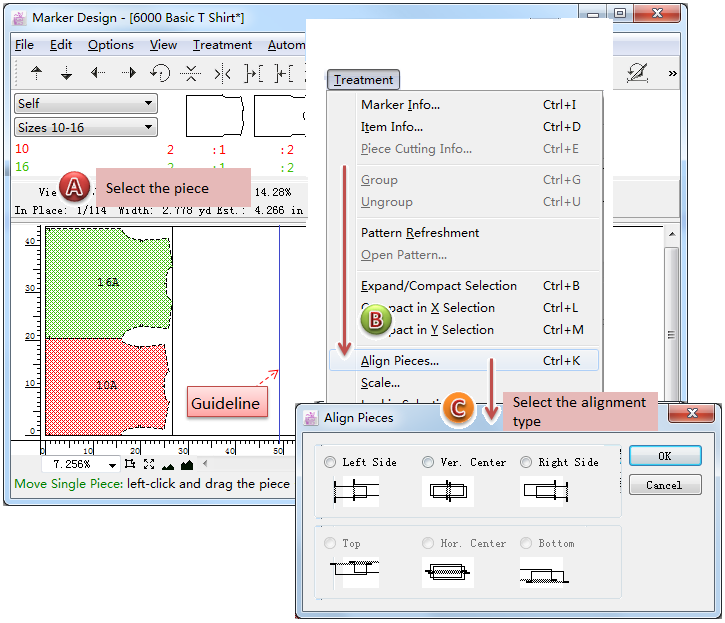Click the move piece up arrow icon

coord(37,73)
